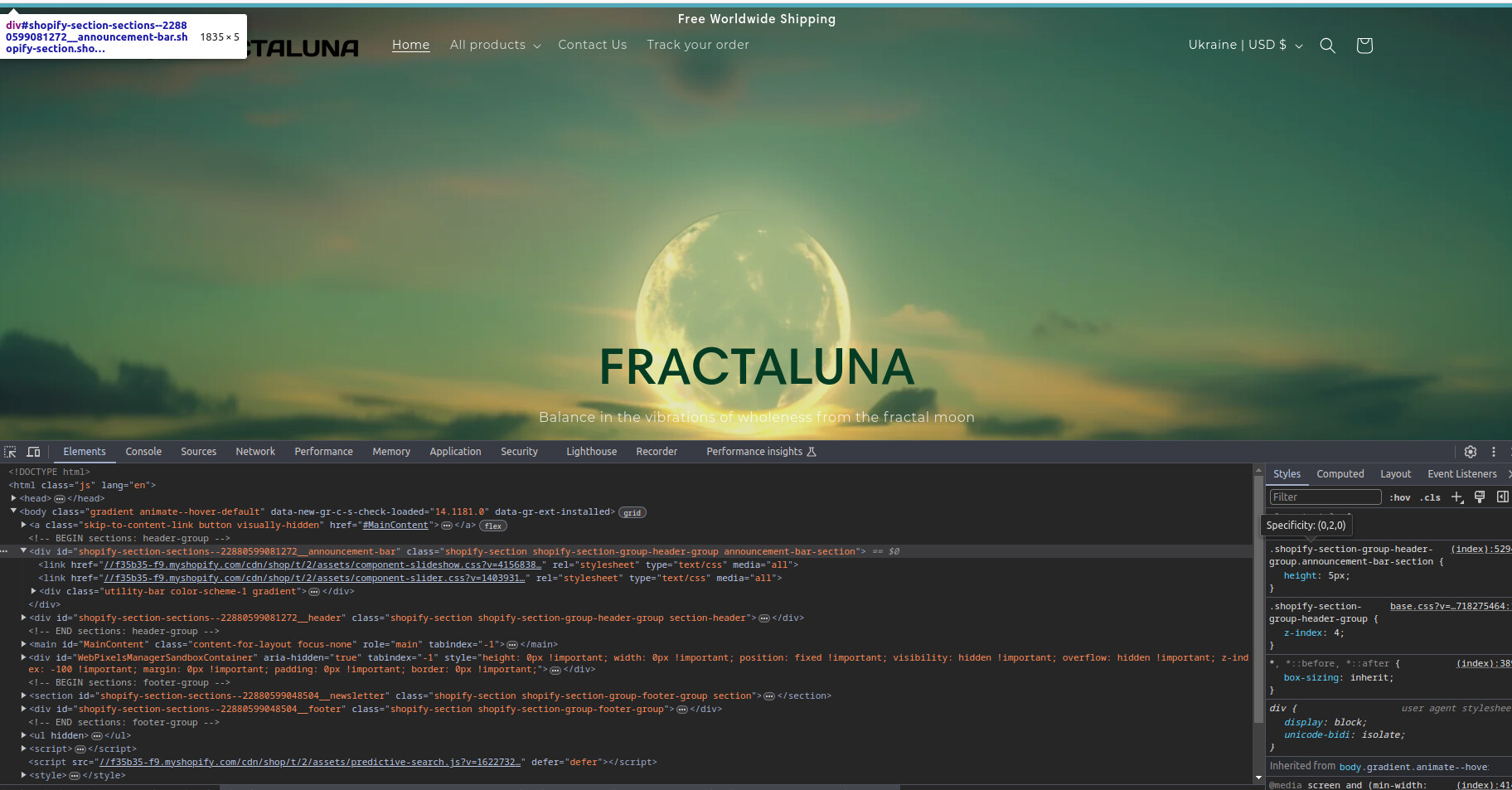Click the flex badge on skip link
Image resolution: width=1512 pixels, height=790 pixels.
pyautogui.click(x=493, y=526)
